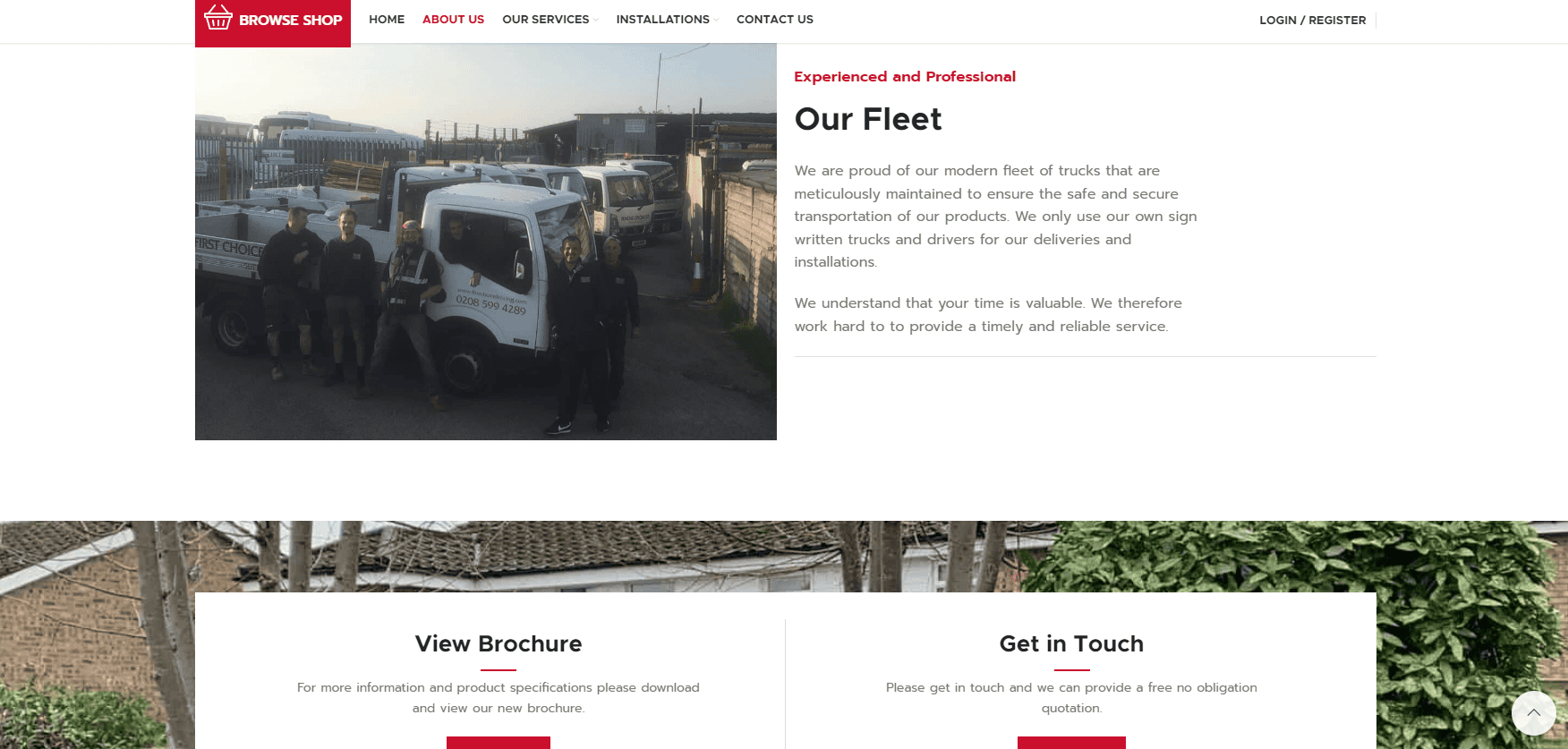The width and height of the screenshot is (1568, 749).
Task: Click the Our Fleet heading
Action: [868, 119]
